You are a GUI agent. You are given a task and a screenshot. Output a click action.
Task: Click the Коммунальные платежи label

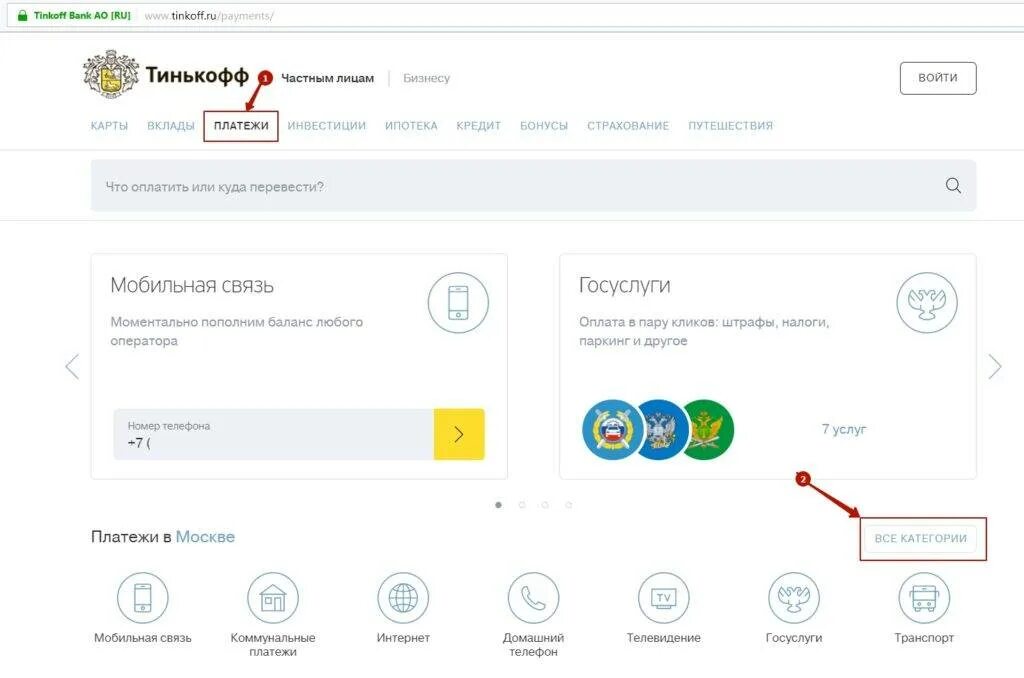click(x=272, y=645)
